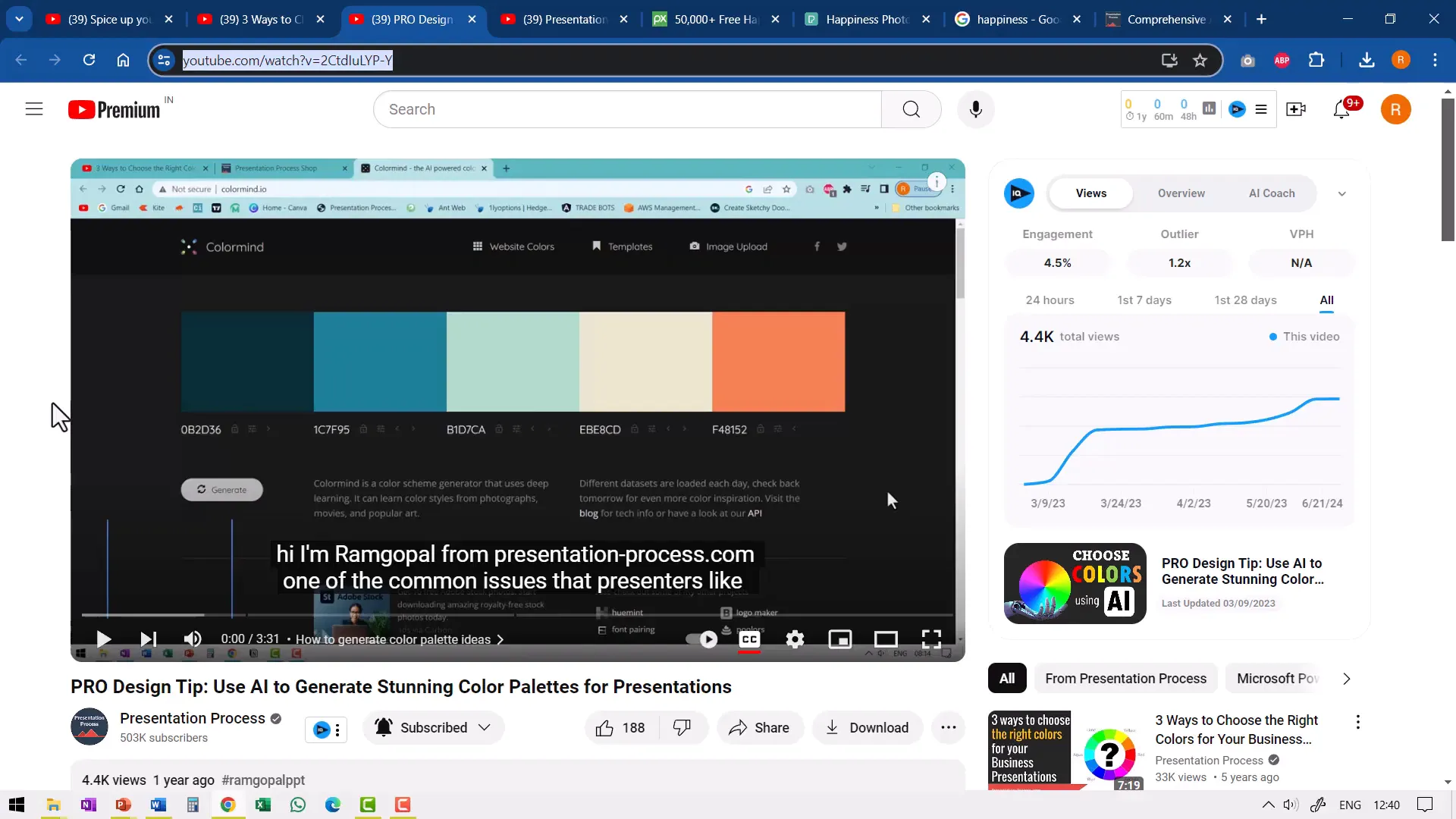Start voice search with microphone icon
The height and width of the screenshot is (819, 1456).
(x=976, y=109)
